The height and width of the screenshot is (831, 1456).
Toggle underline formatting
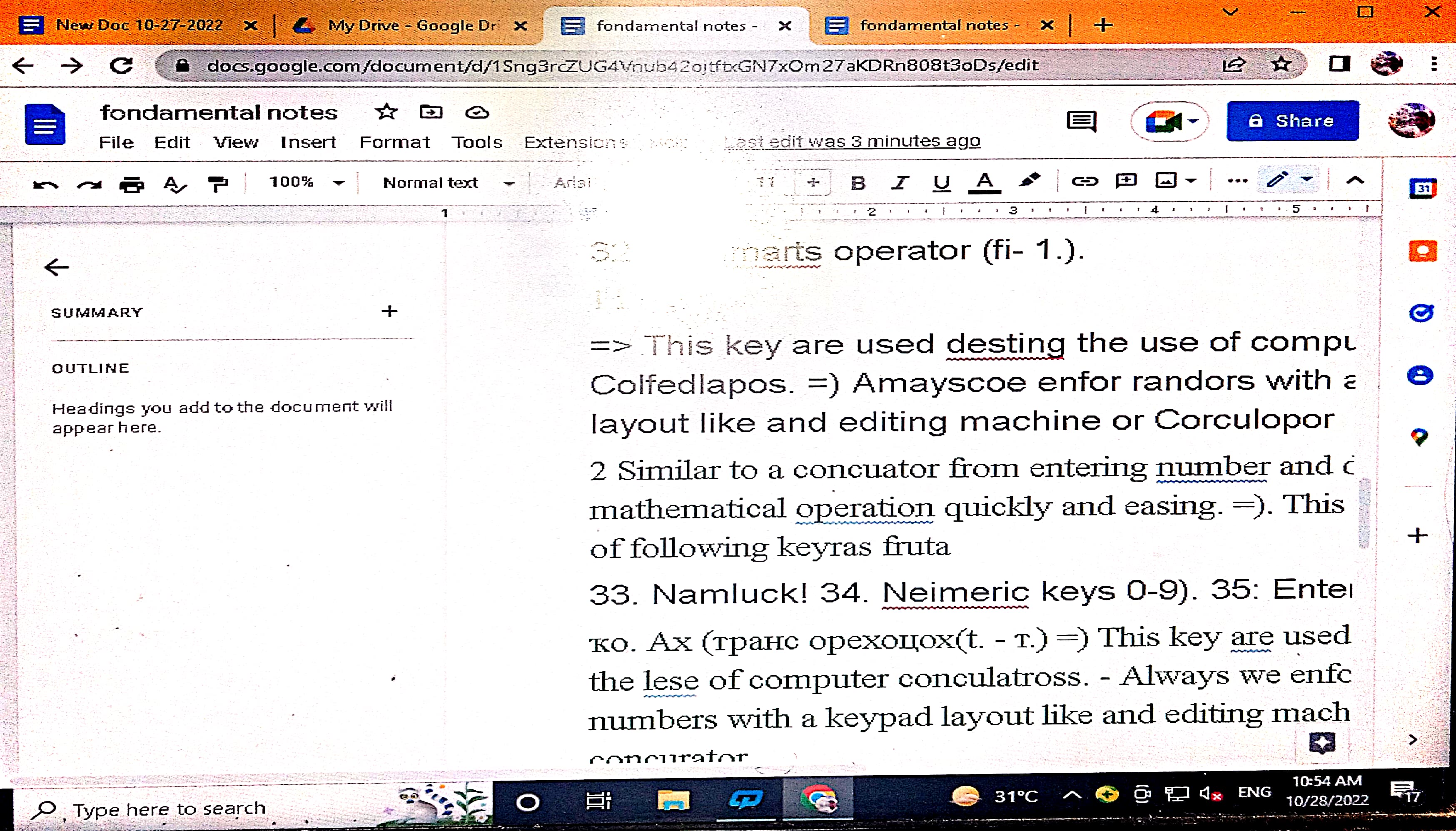pos(941,183)
